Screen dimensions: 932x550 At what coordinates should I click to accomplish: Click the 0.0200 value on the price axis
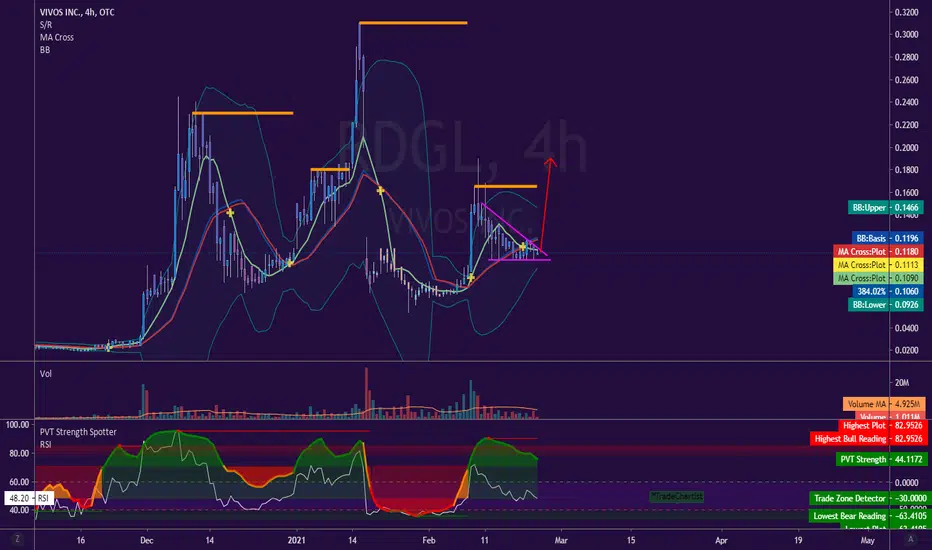point(906,350)
